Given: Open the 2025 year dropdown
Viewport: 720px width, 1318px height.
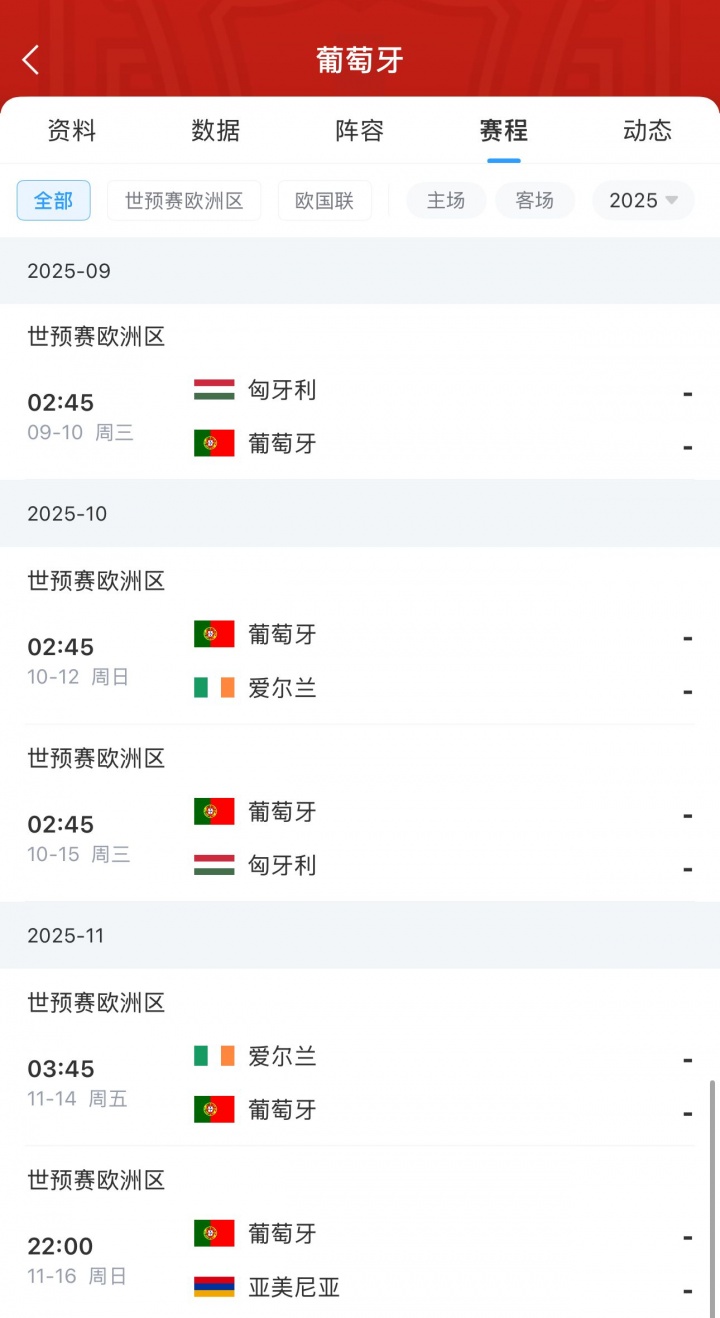Looking at the screenshot, I should pyautogui.click(x=643, y=200).
